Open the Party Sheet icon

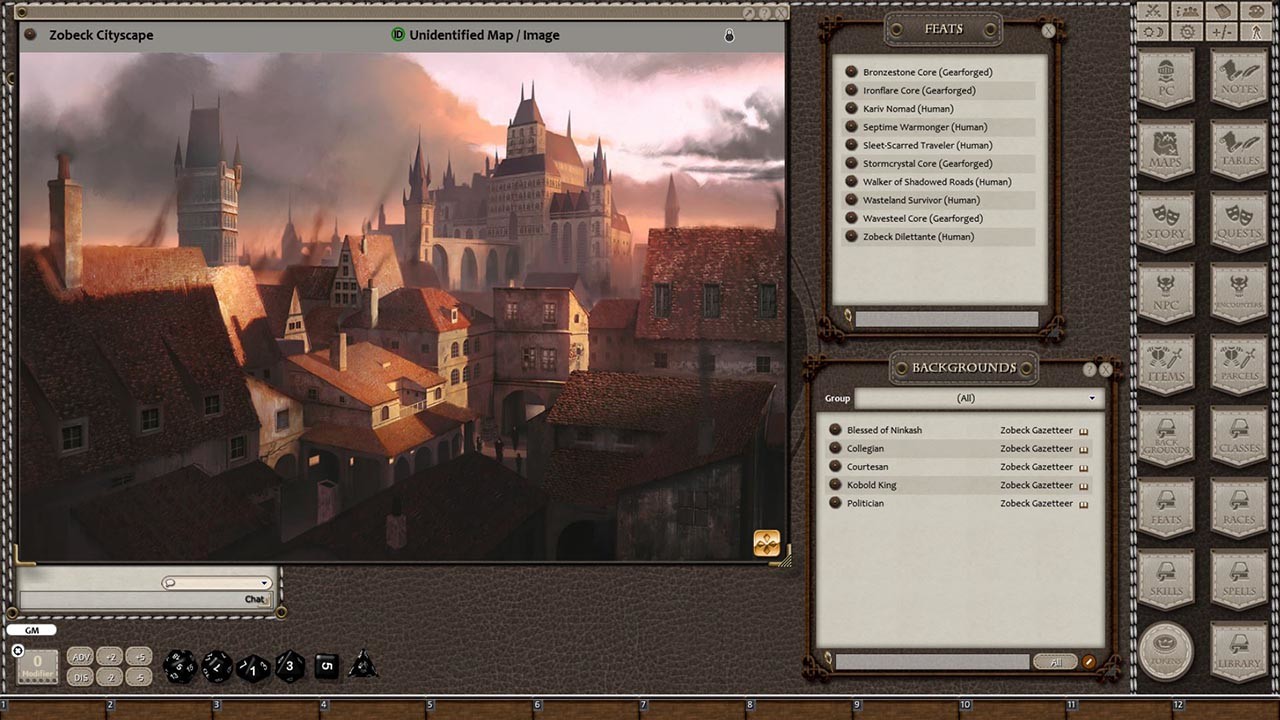(1187, 11)
